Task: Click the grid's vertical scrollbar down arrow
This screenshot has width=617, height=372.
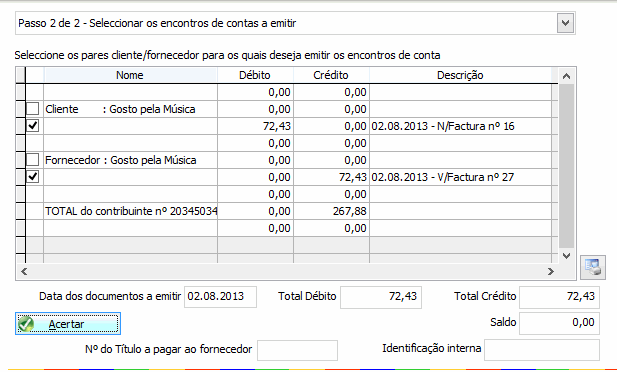Action: (566, 256)
